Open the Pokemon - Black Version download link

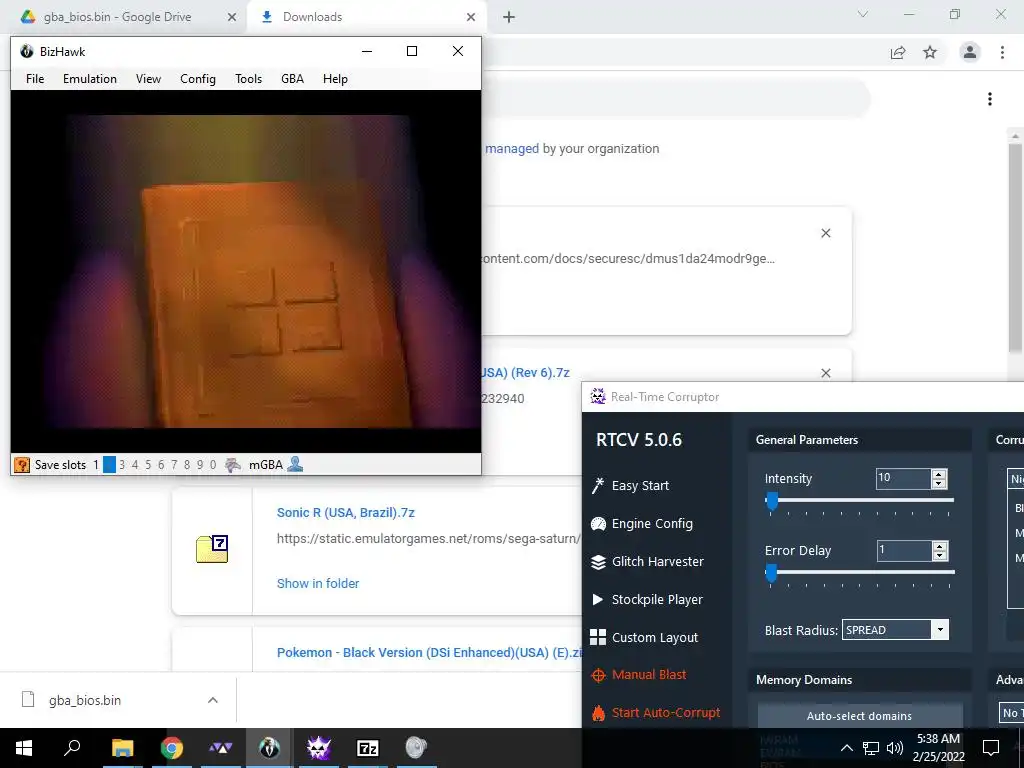(x=429, y=652)
